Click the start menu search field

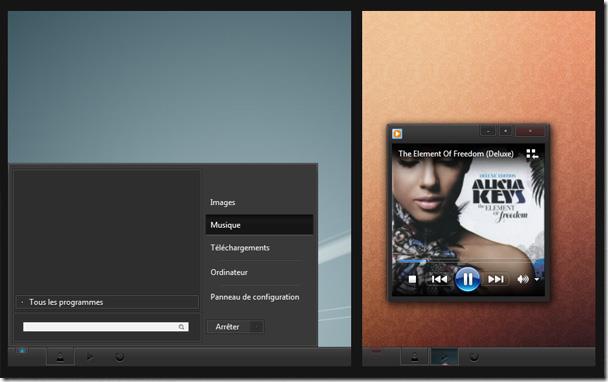[105, 327]
